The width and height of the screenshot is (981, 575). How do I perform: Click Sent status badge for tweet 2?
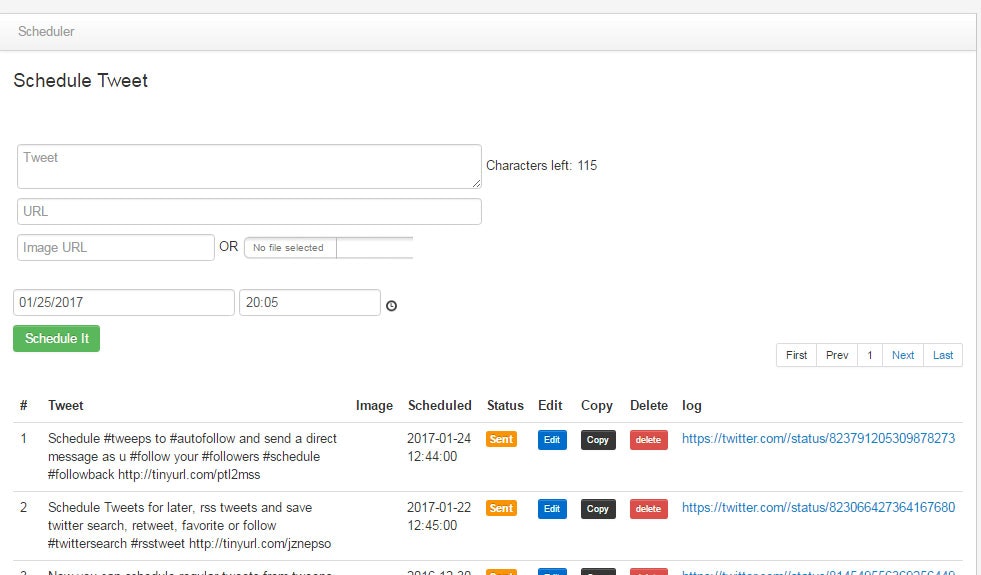[x=501, y=508]
